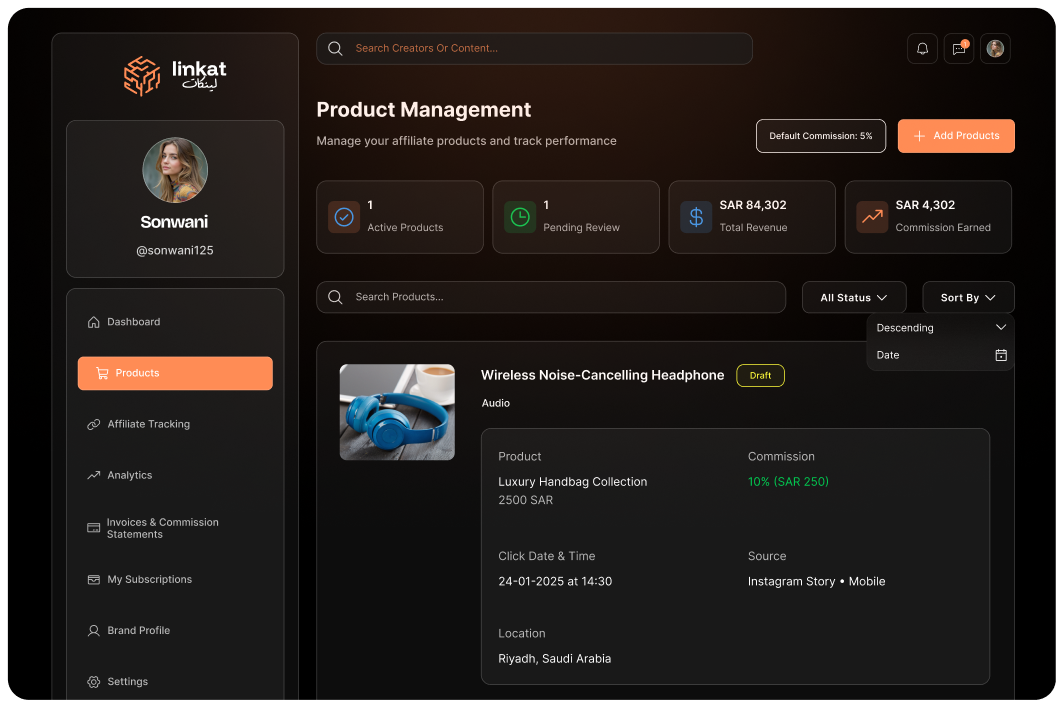
Task: Expand the All Status dropdown
Action: pyautogui.click(x=854, y=297)
